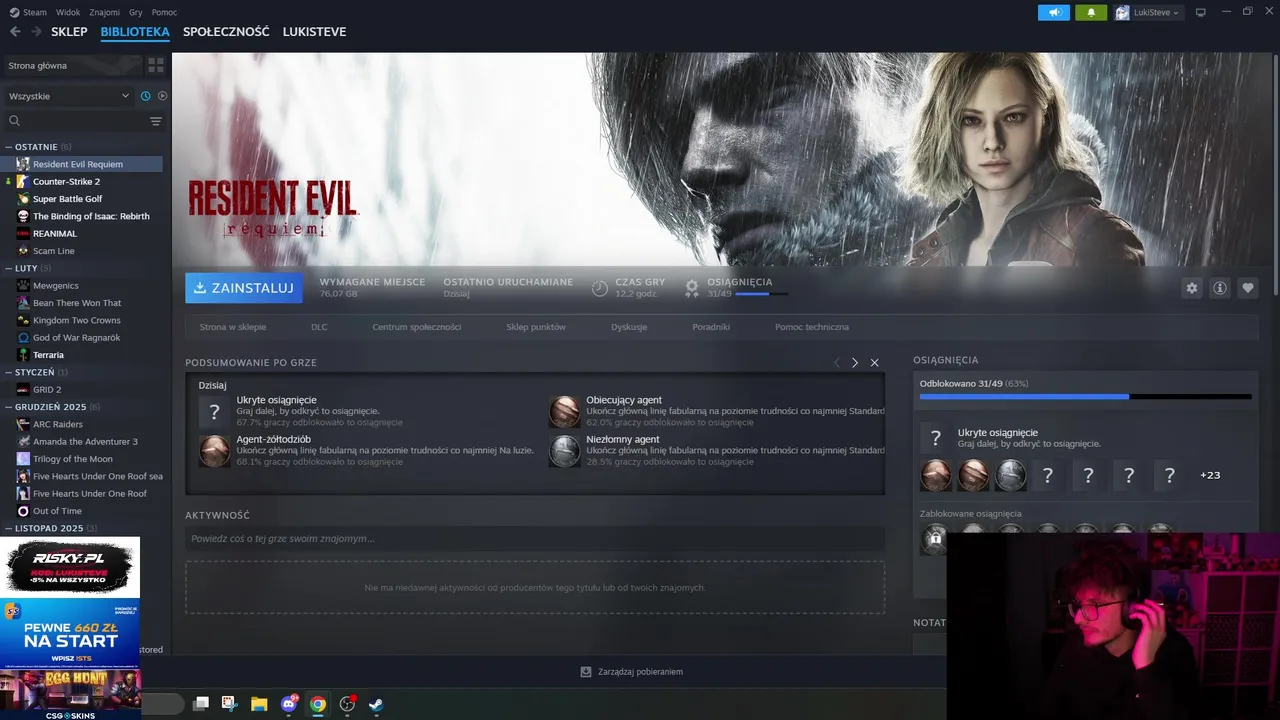Show next post-game summary arrow
The height and width of the screenshot is (720, 1280).
854,363
